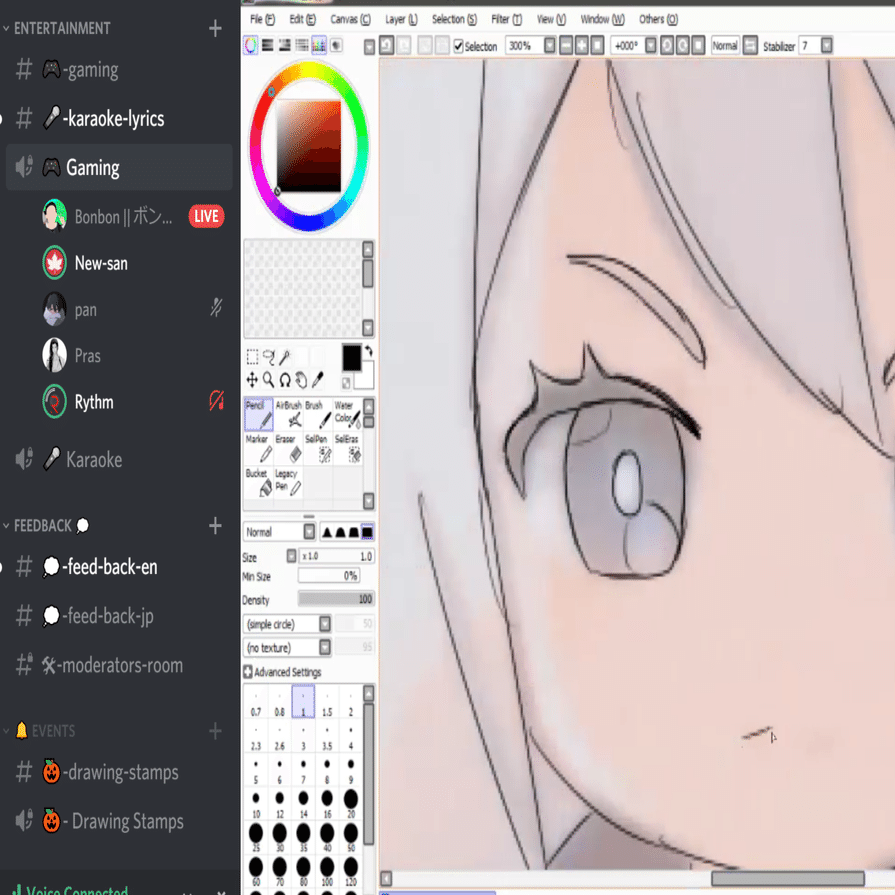Screen dimensions: 895x895
Task: Select brush size preset 20
Action: [350, 803]
